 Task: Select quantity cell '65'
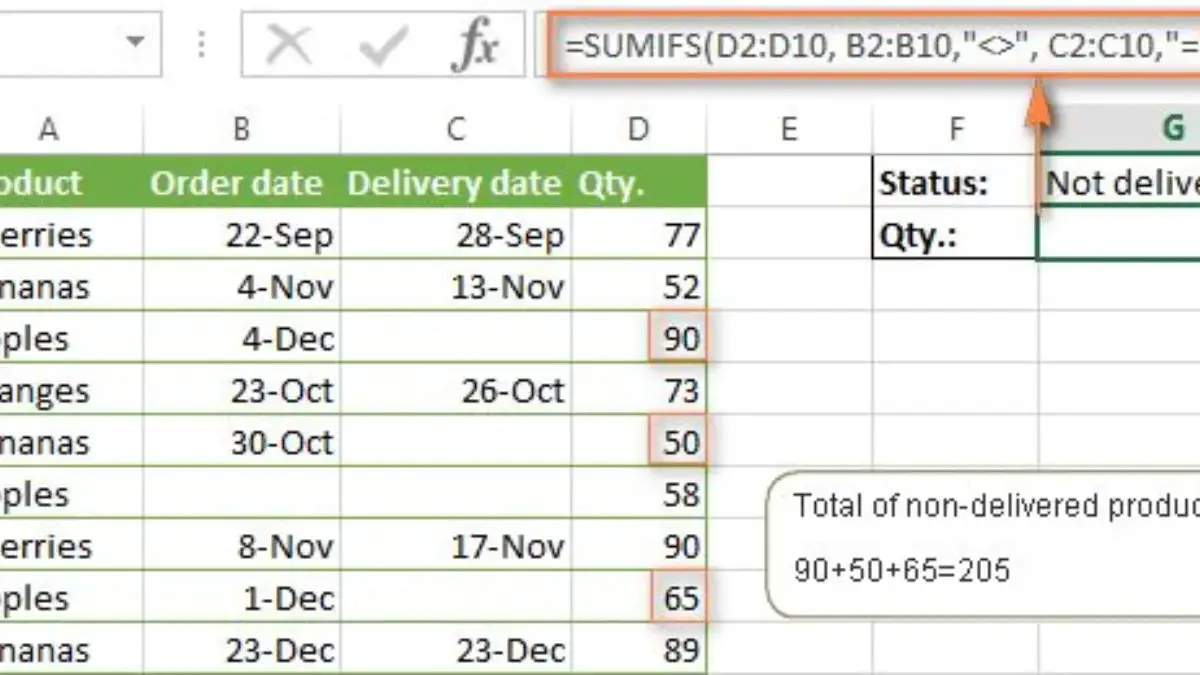[x=638, y=599]
